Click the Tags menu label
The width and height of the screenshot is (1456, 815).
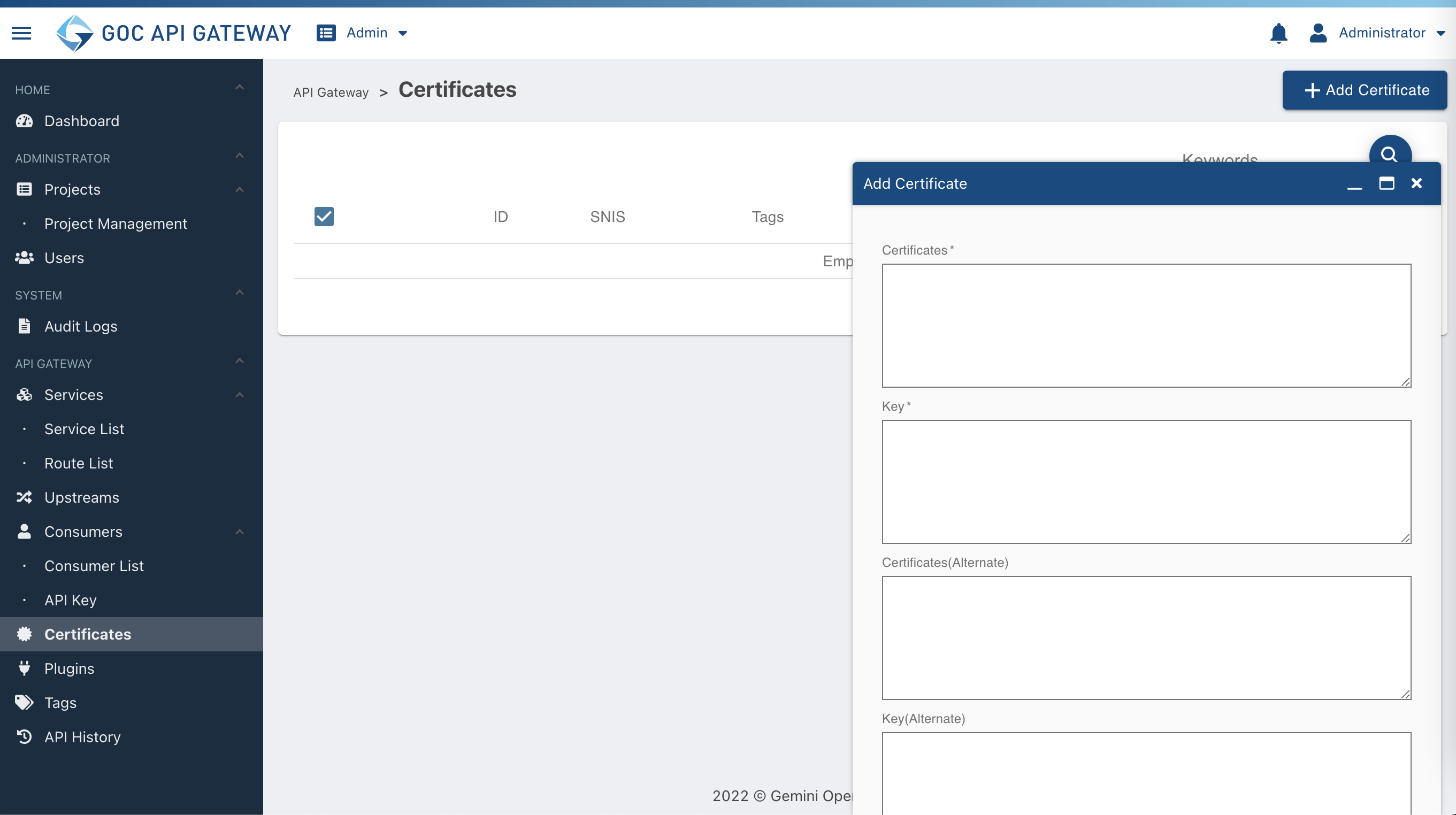coord(60,703)
